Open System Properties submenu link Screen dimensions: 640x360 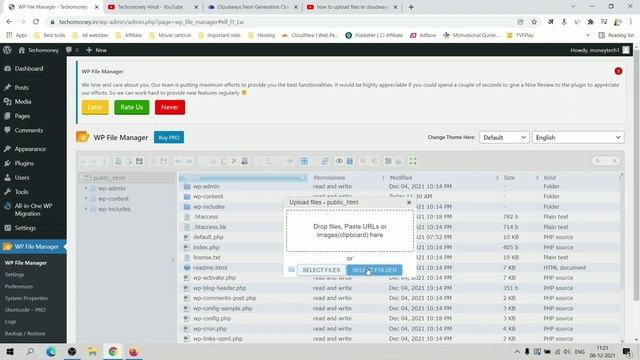[x=26, y=298]
